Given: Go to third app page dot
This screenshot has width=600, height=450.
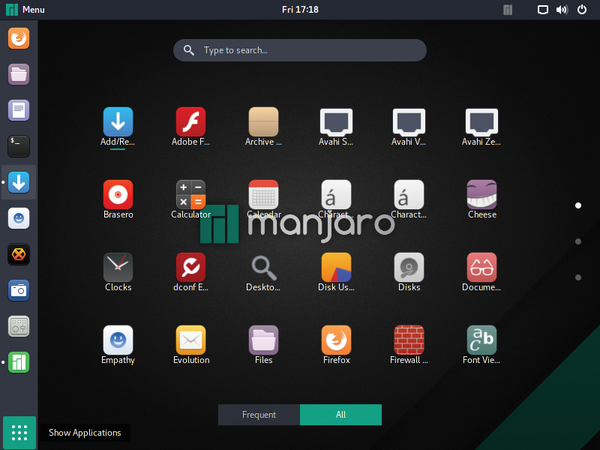Looking at the screenshot, I should tap(578, 277).
